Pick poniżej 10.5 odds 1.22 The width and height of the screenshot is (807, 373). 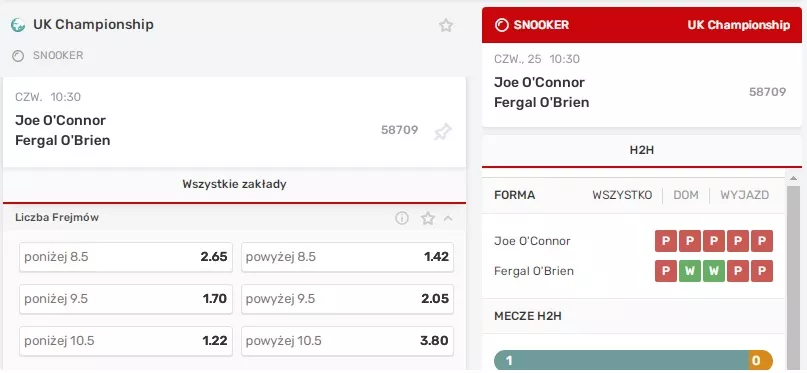[x=126, y=341]
